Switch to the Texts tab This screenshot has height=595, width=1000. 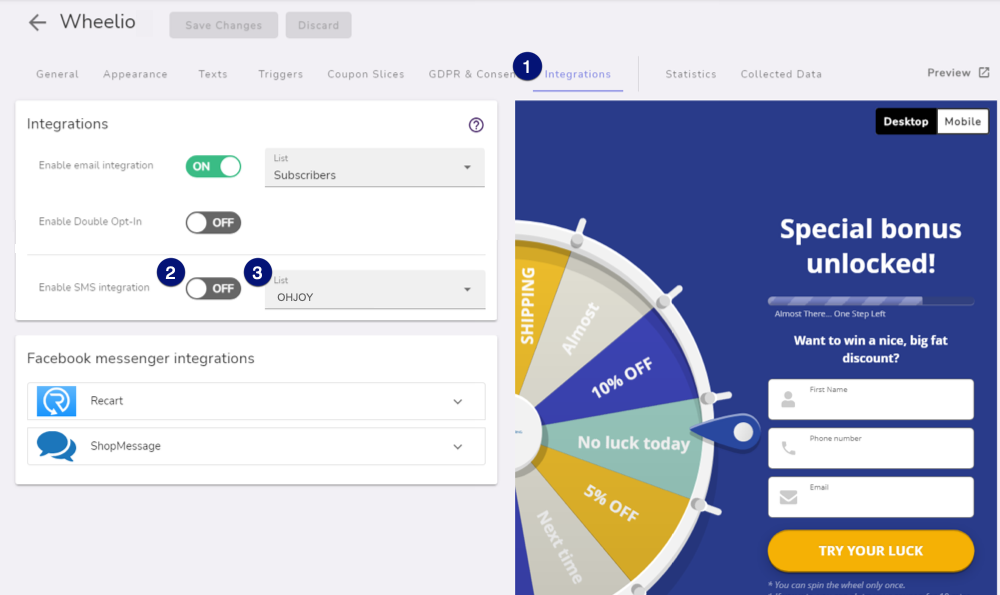[213, 74]
